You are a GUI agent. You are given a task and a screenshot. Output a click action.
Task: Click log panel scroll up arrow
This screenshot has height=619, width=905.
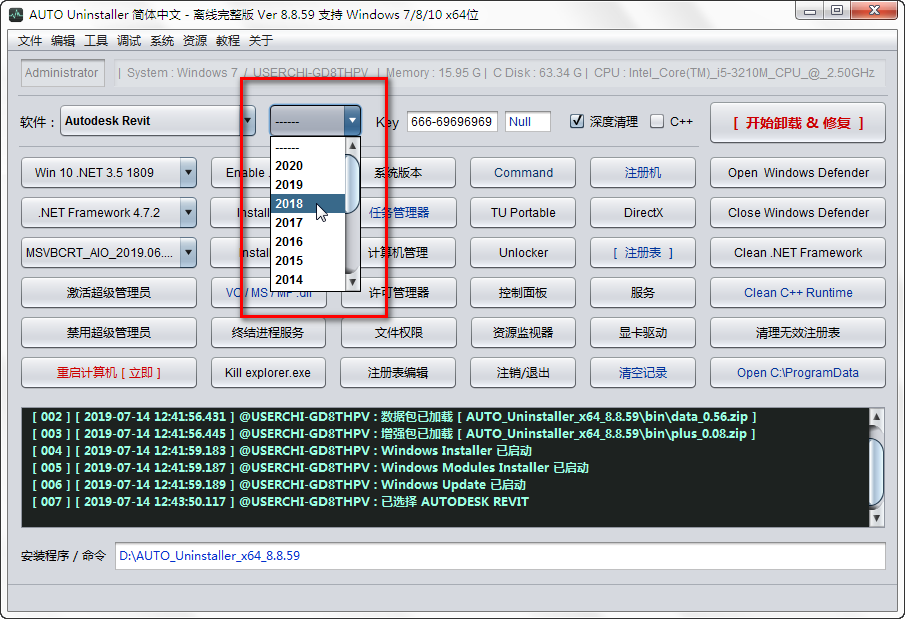(876, 417)
